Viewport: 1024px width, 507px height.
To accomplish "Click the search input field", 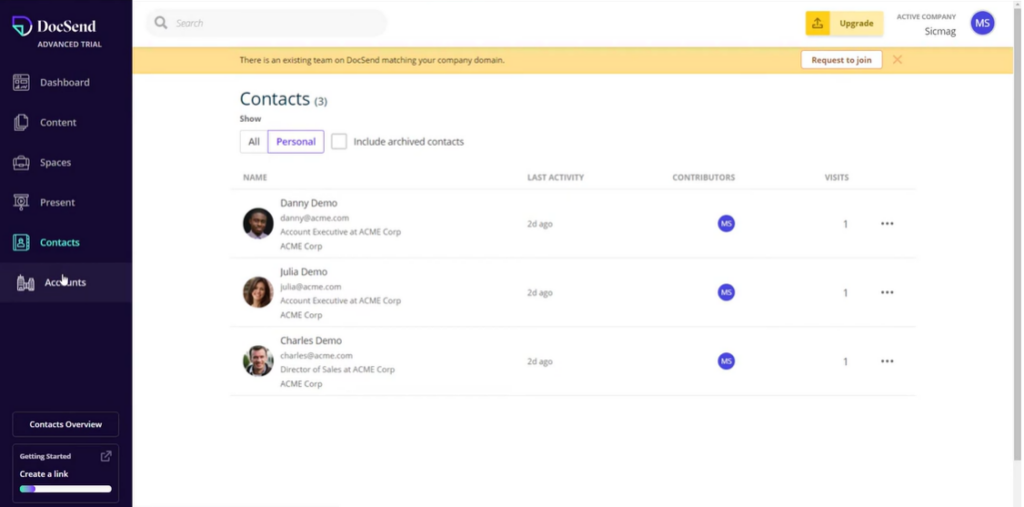I will click(266, 23).
